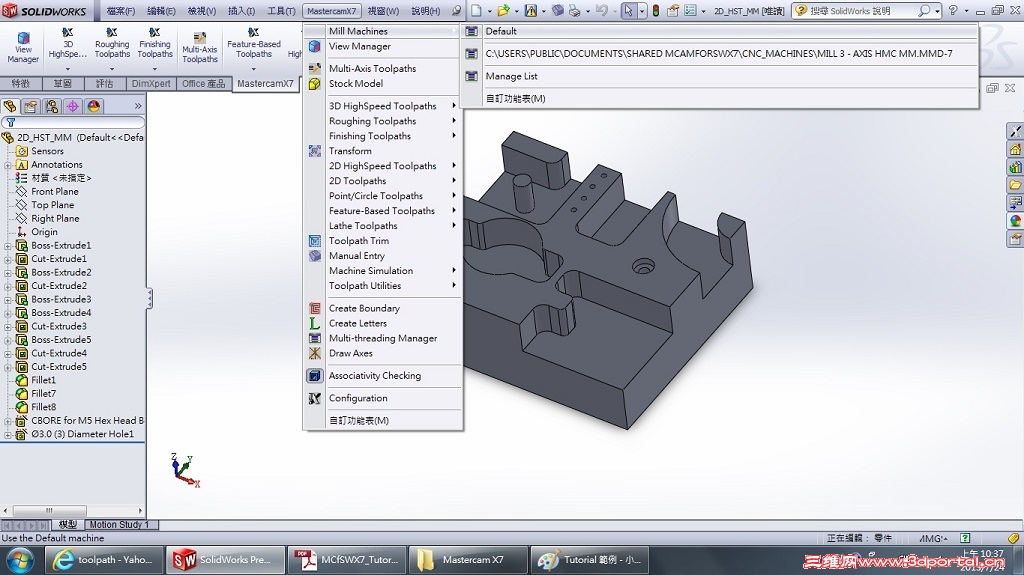Open toolpath Yahoo browser taskbar button
The height and width of the screenshot is (575, 1024).
point(104,560)
